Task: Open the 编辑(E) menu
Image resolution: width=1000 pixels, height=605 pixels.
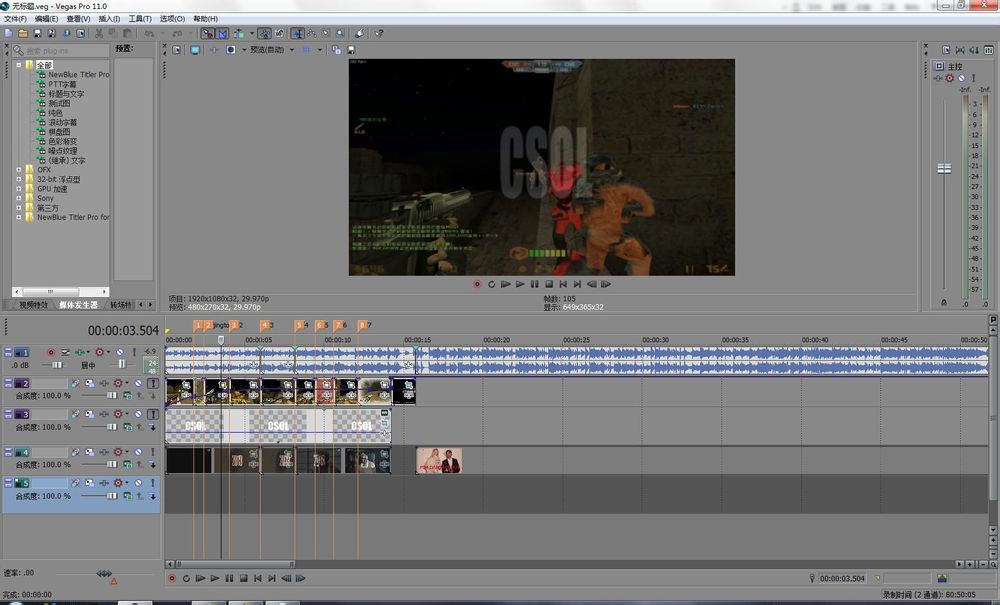Action: tap(47, 19)
